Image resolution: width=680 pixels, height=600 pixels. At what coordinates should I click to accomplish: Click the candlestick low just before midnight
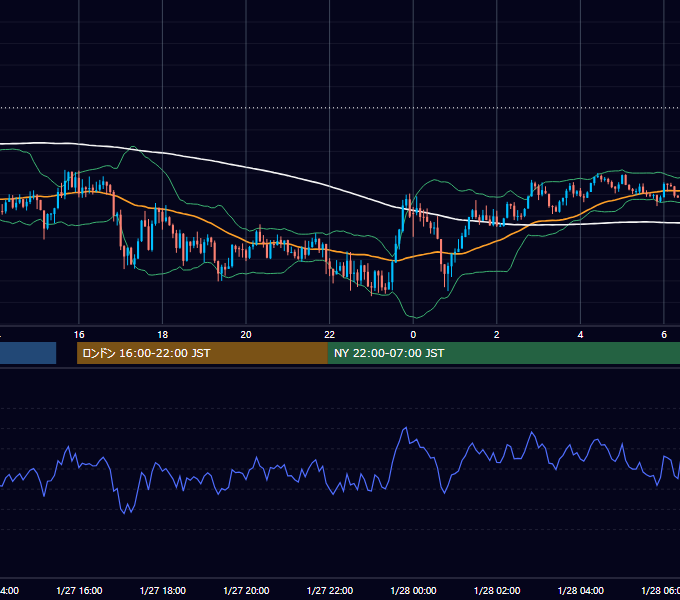[x=386, y=289]
